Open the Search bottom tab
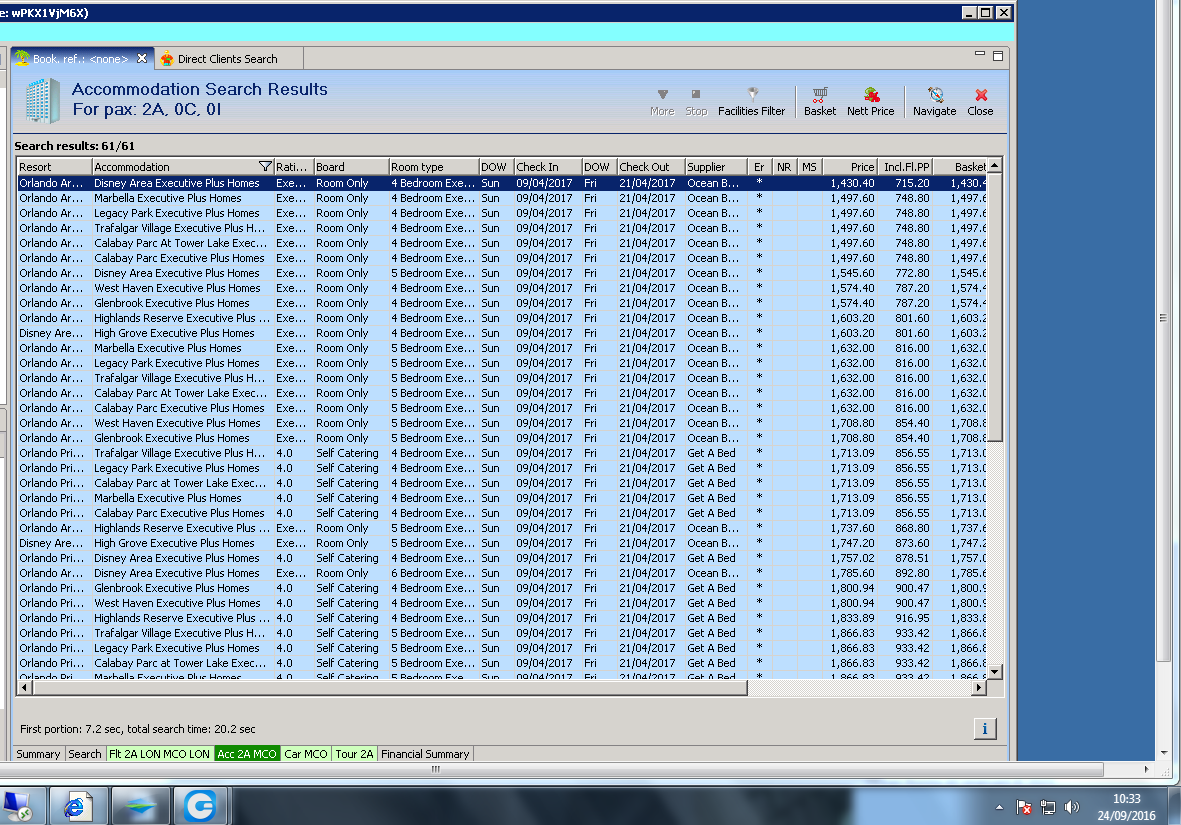1181x825 pixels. pyautogui.click(x=84, y=753)
